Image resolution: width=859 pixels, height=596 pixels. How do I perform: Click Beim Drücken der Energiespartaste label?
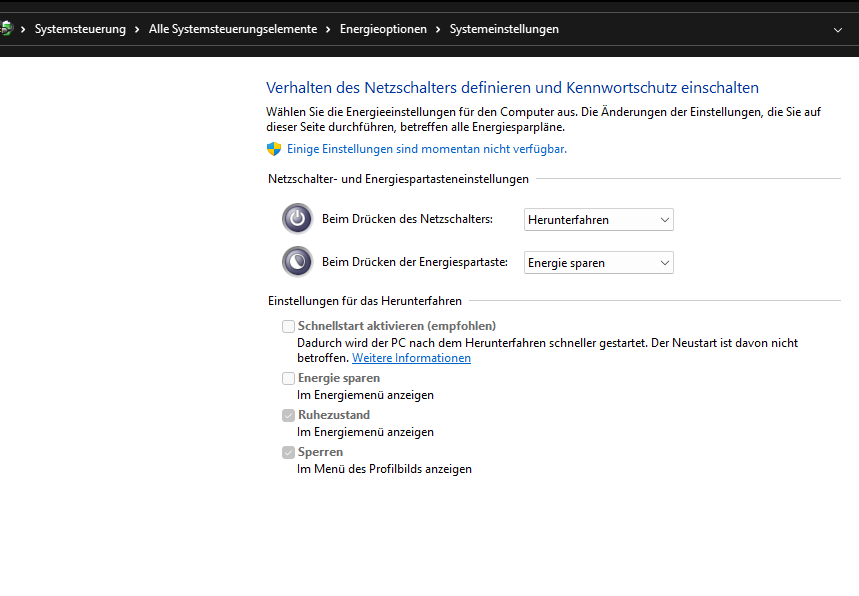click(x=415, y=262)
